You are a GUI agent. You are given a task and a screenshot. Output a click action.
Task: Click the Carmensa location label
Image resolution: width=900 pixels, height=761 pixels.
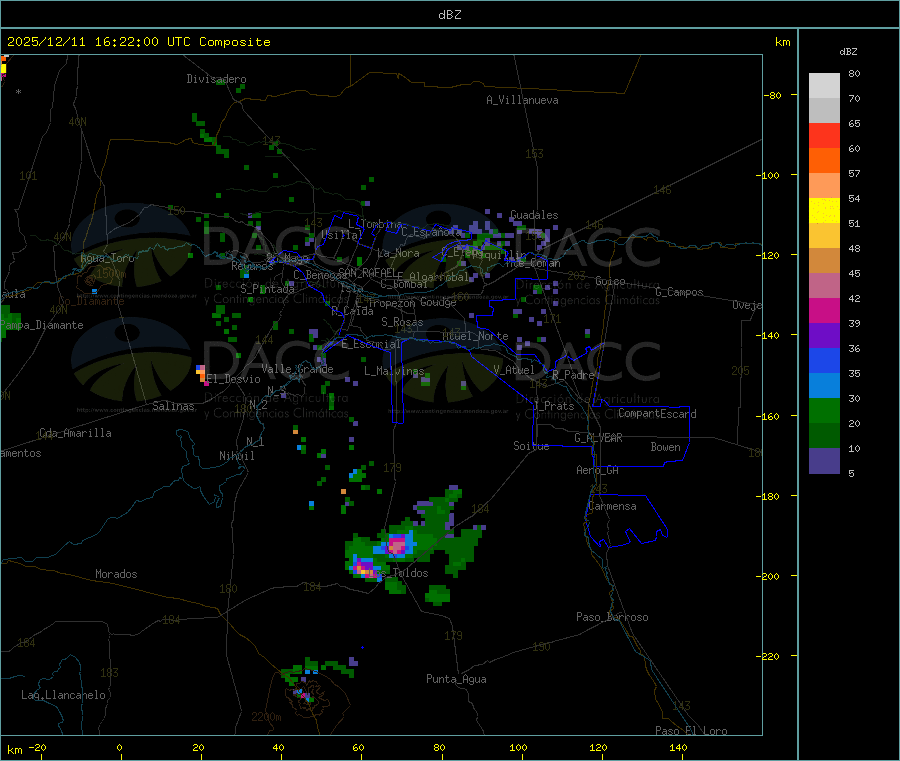click(612, 506)
